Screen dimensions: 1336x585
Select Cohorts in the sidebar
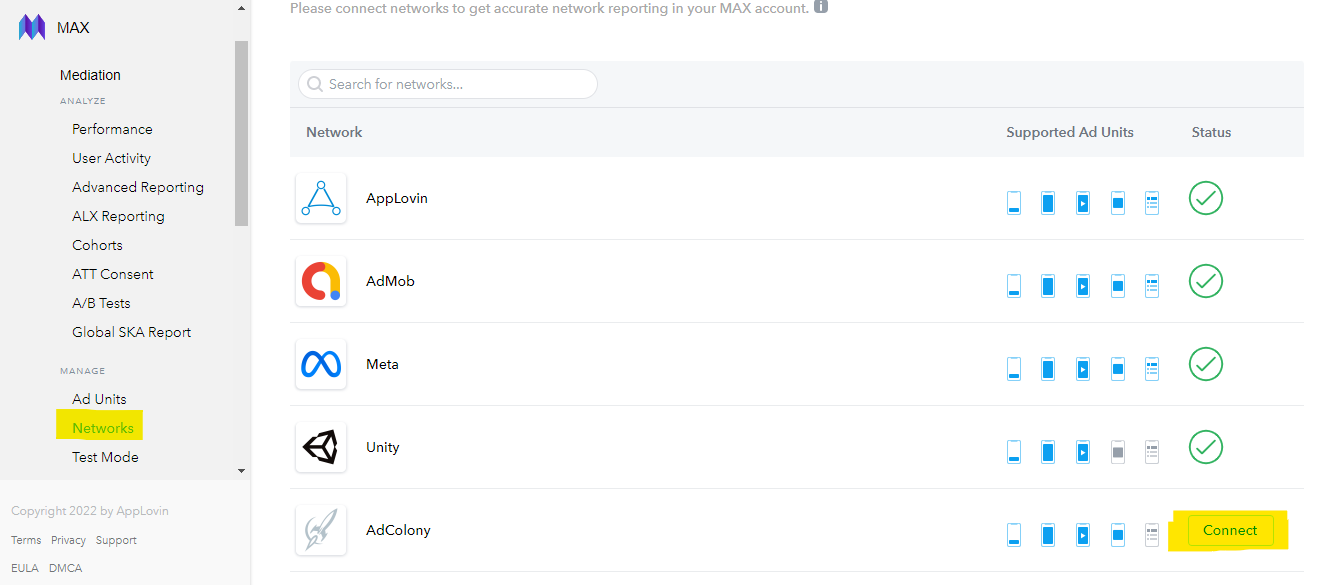point(97,245)
